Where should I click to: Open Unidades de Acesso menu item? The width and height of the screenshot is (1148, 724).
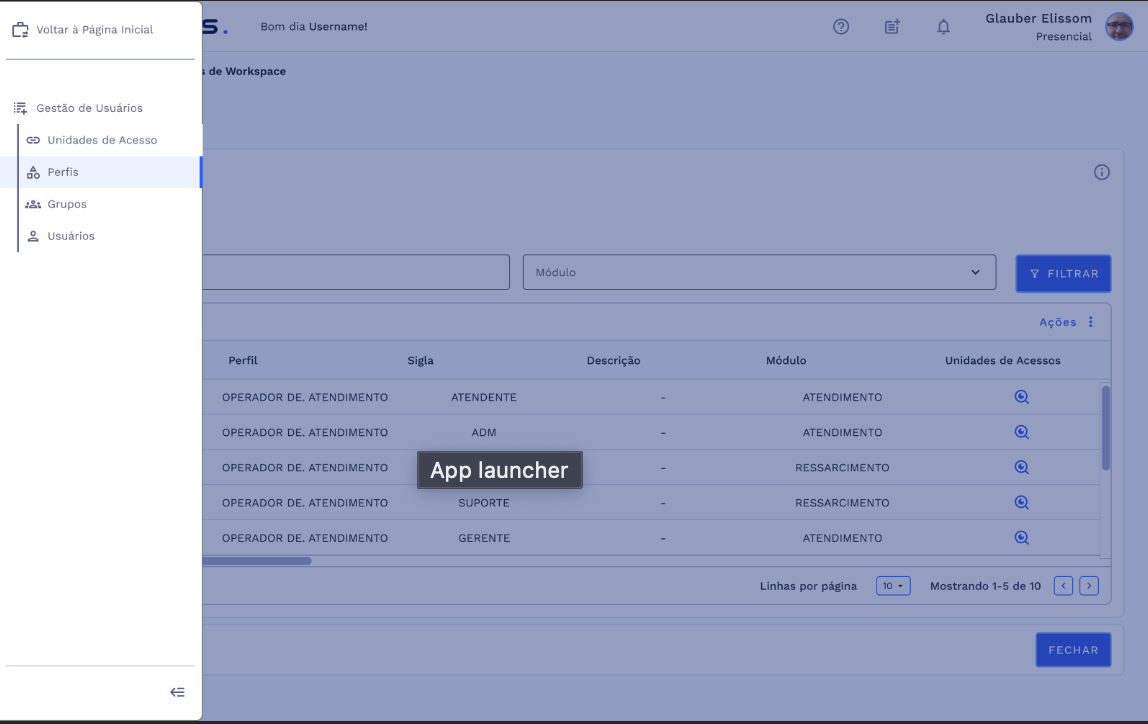point(102,140)
